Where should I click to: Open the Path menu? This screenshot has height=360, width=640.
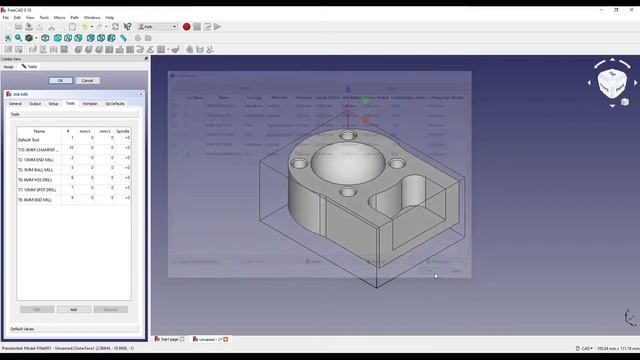click(74, 18)
